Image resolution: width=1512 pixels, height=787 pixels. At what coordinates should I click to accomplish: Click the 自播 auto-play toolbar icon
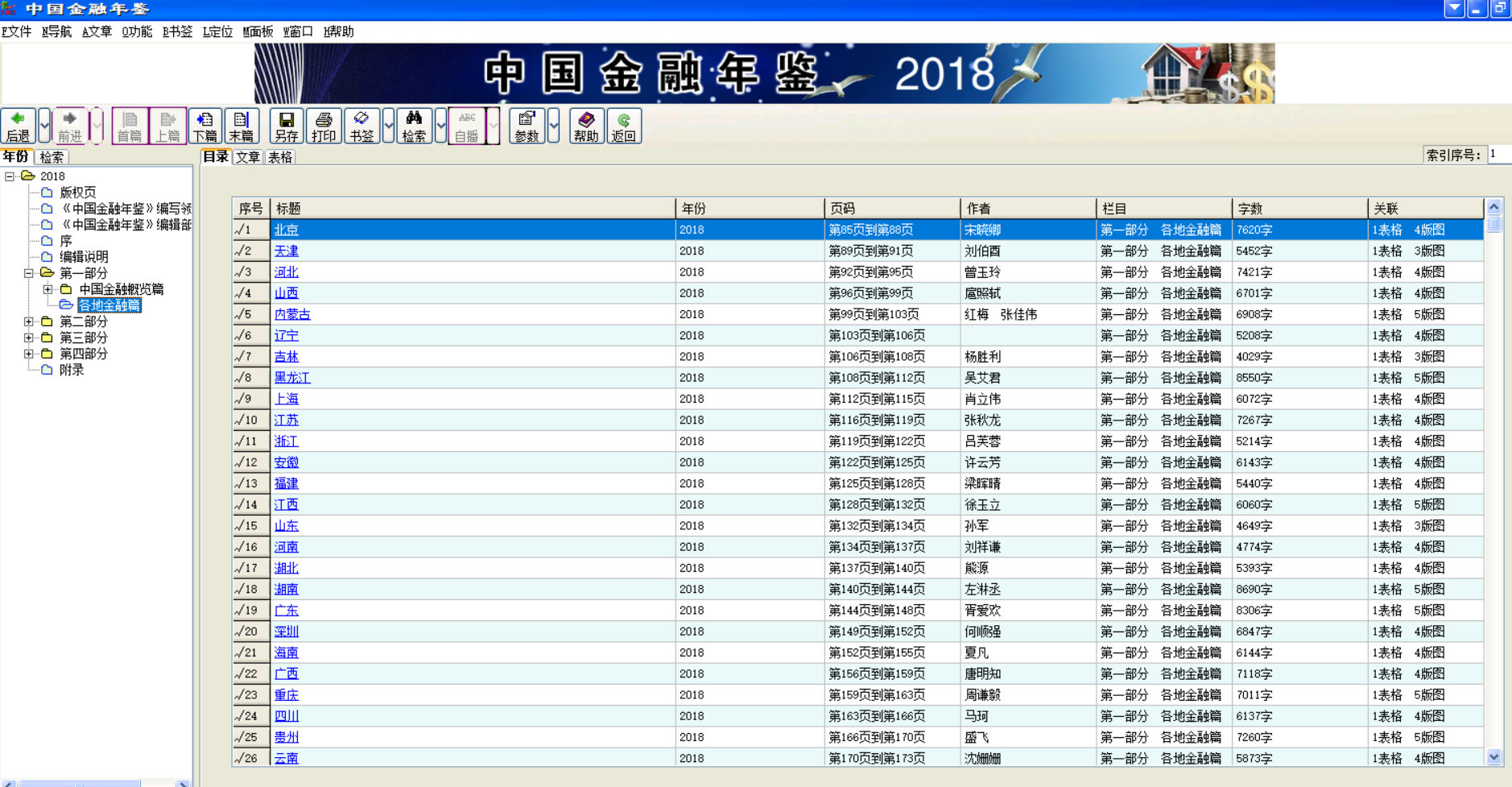466,126
